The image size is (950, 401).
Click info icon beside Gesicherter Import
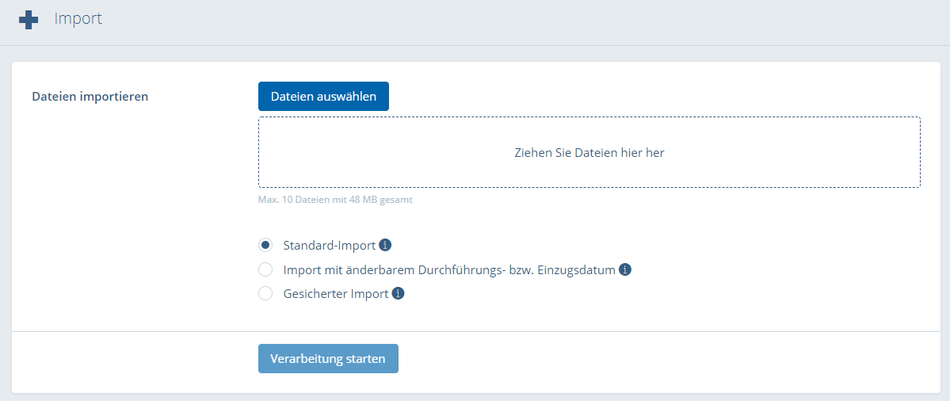[x=398, y=294]
